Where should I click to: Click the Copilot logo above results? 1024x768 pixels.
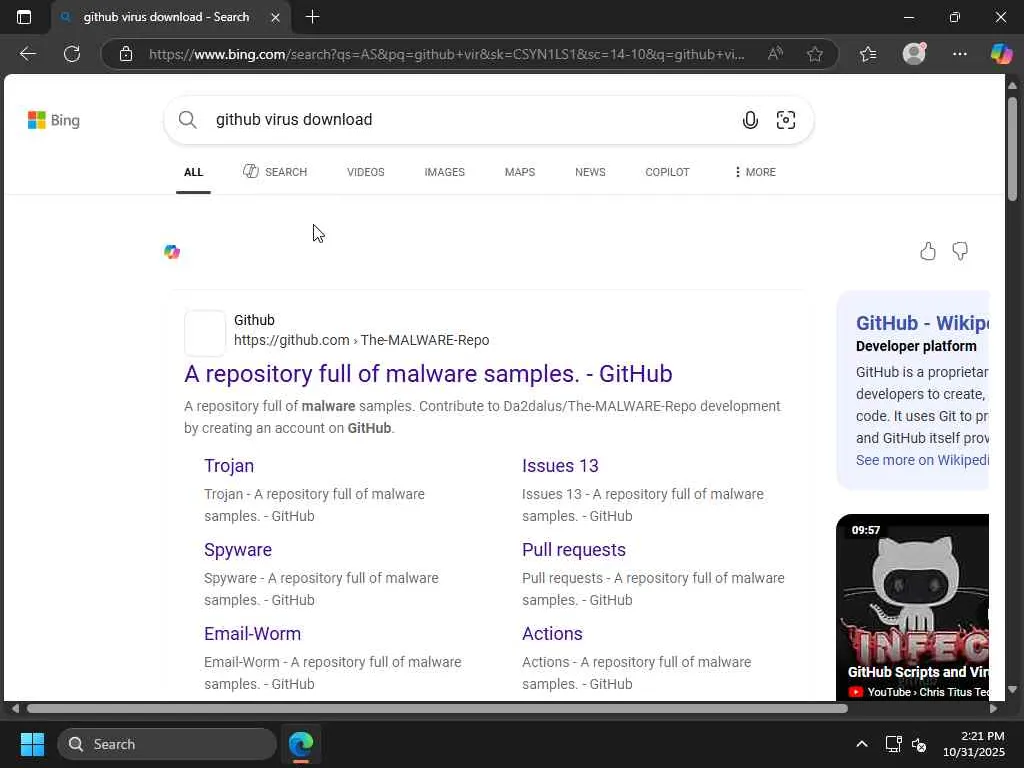point(172,252)
